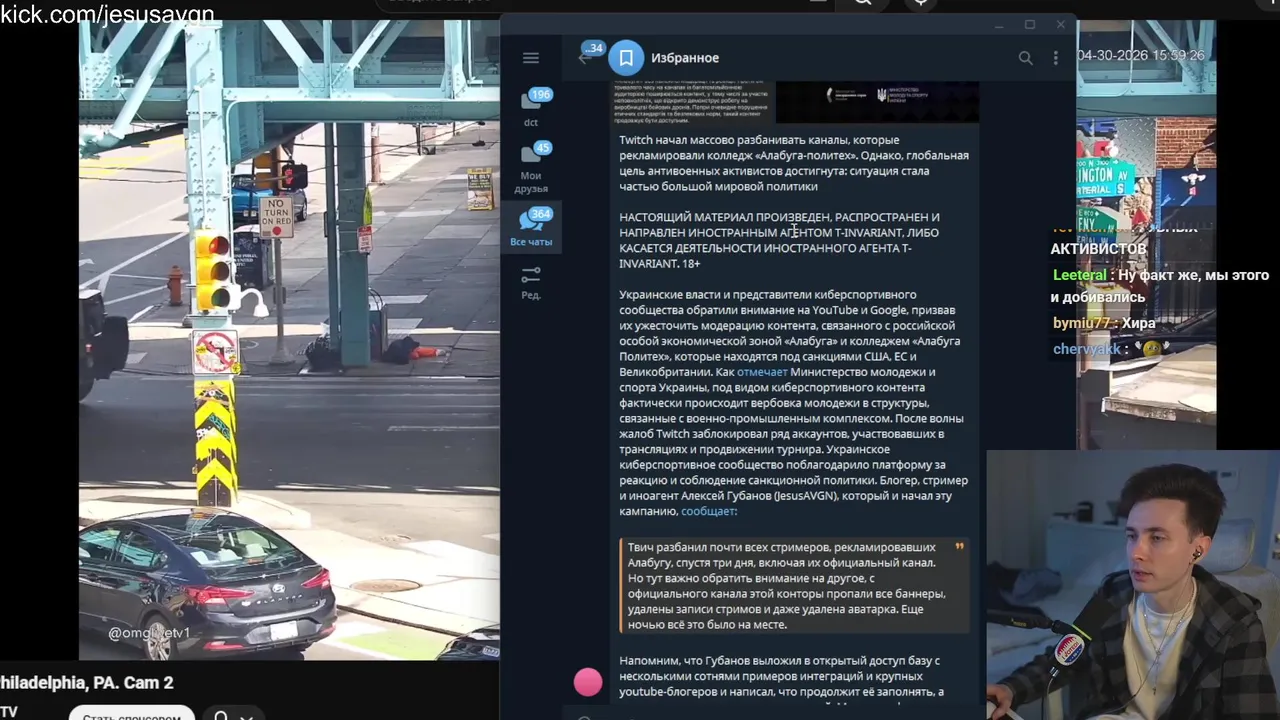Click the notification bell next to Стать спонсором
Screen dimensions: 1280x720
pos(221,715)
